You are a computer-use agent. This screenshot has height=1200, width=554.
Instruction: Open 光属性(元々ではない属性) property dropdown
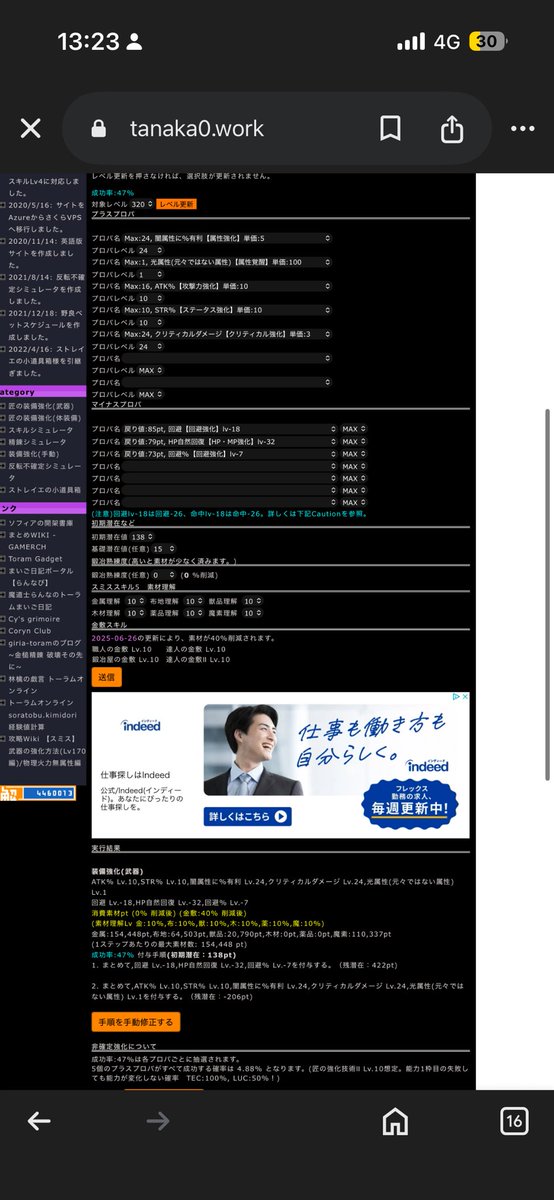tap(227, 262)
